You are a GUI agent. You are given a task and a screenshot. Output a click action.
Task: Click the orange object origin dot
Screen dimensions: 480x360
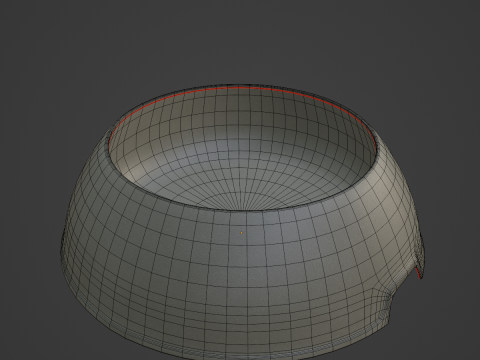tap(242, 233)
